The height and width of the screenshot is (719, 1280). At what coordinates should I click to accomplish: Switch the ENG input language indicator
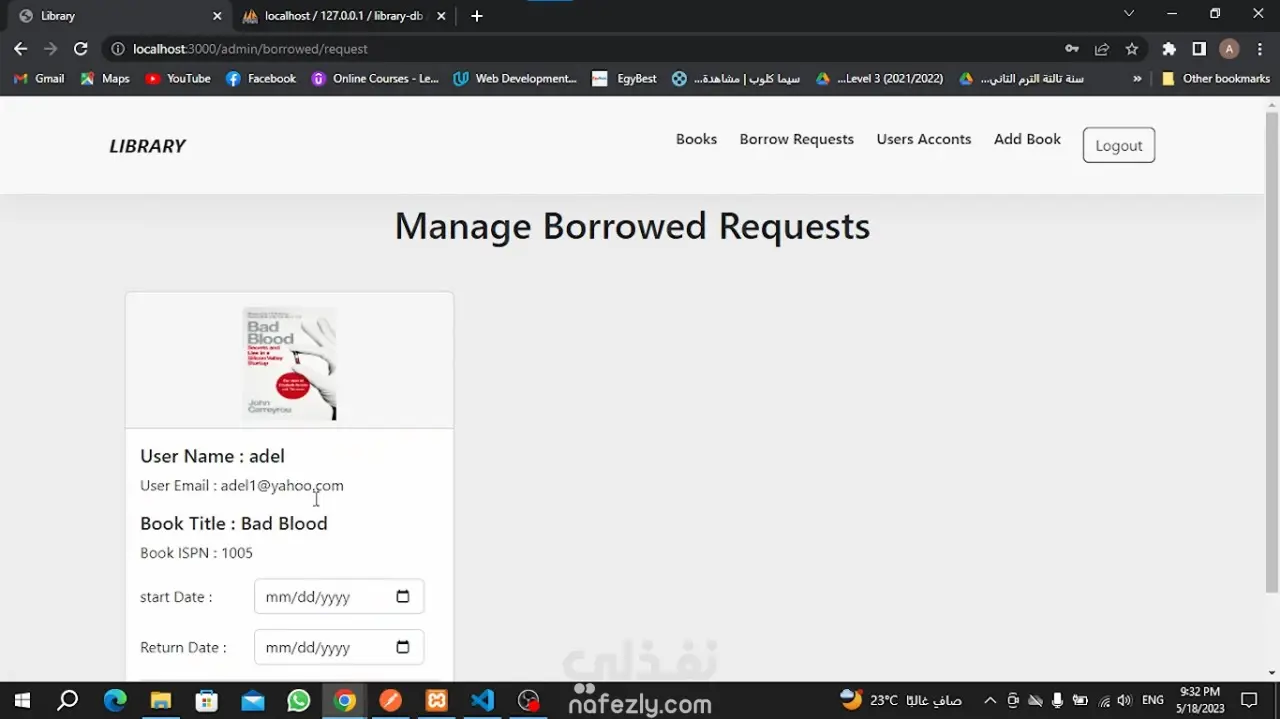point(1153,700)
